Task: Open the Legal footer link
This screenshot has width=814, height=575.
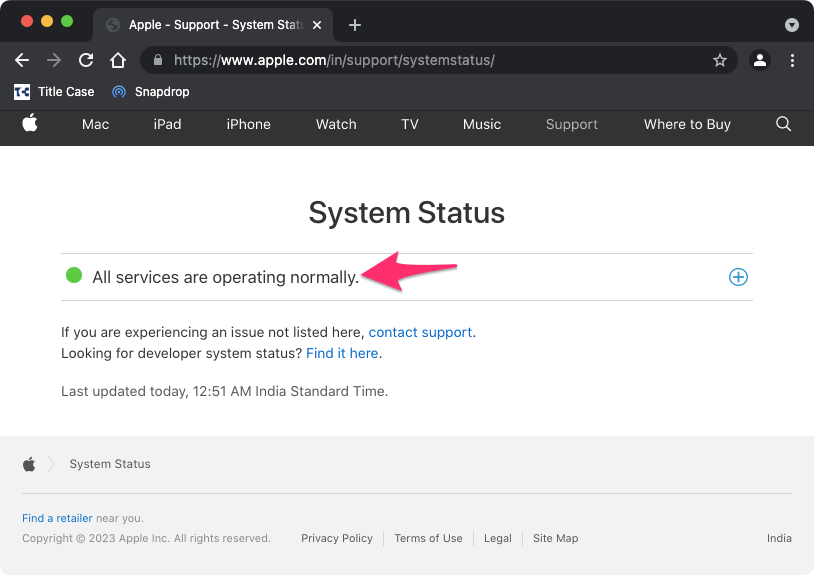Action: pyautogui.click(x=497, y=538)
